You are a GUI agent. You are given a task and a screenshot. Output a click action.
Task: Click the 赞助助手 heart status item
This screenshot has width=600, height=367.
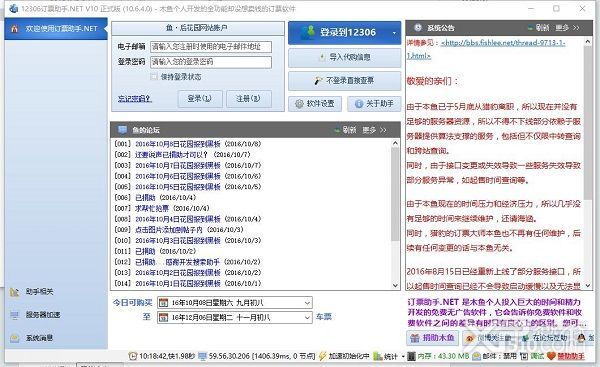coord(566,356)
